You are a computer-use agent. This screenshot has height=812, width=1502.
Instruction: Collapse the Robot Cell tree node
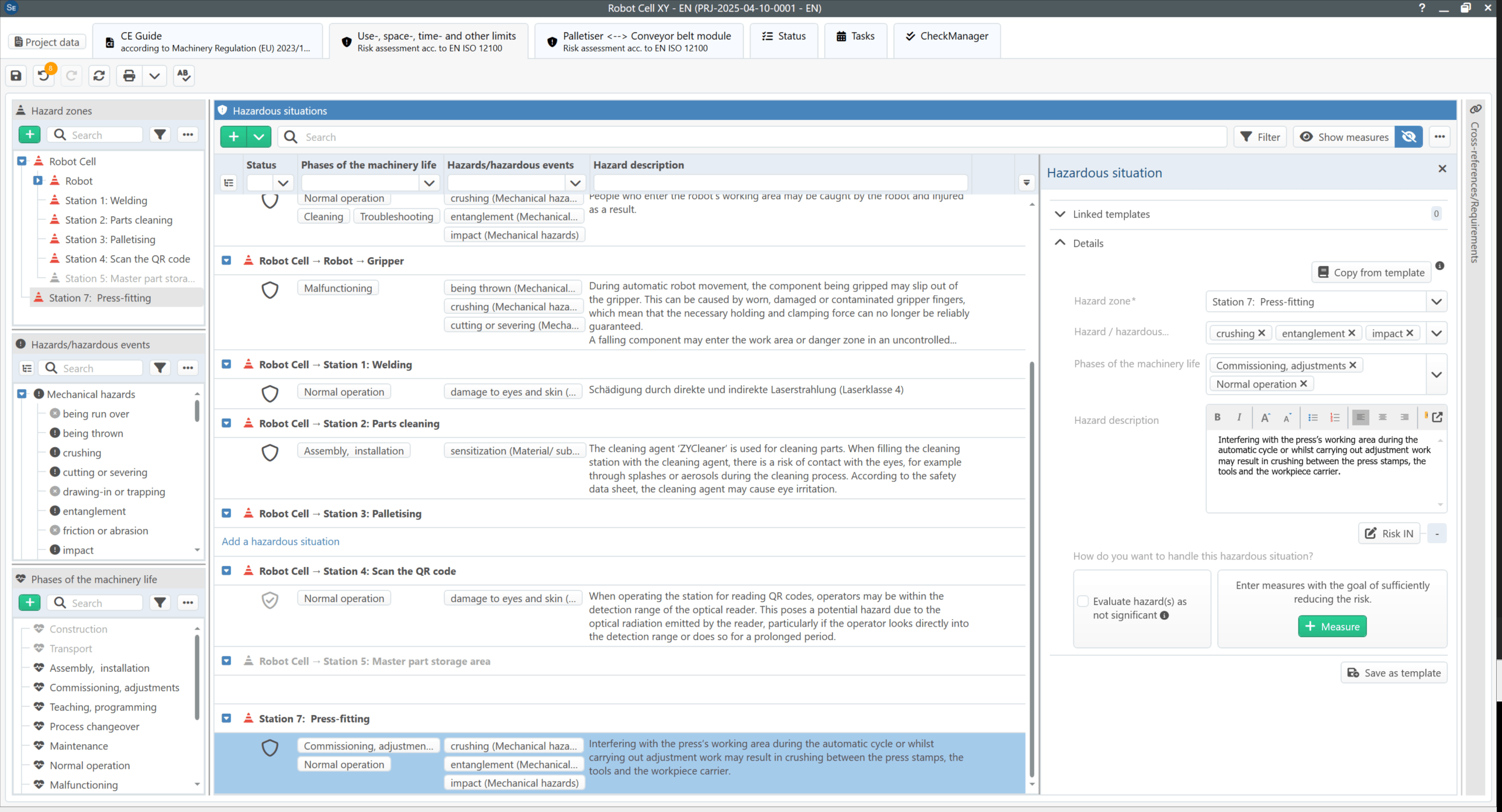pos(22,161)
